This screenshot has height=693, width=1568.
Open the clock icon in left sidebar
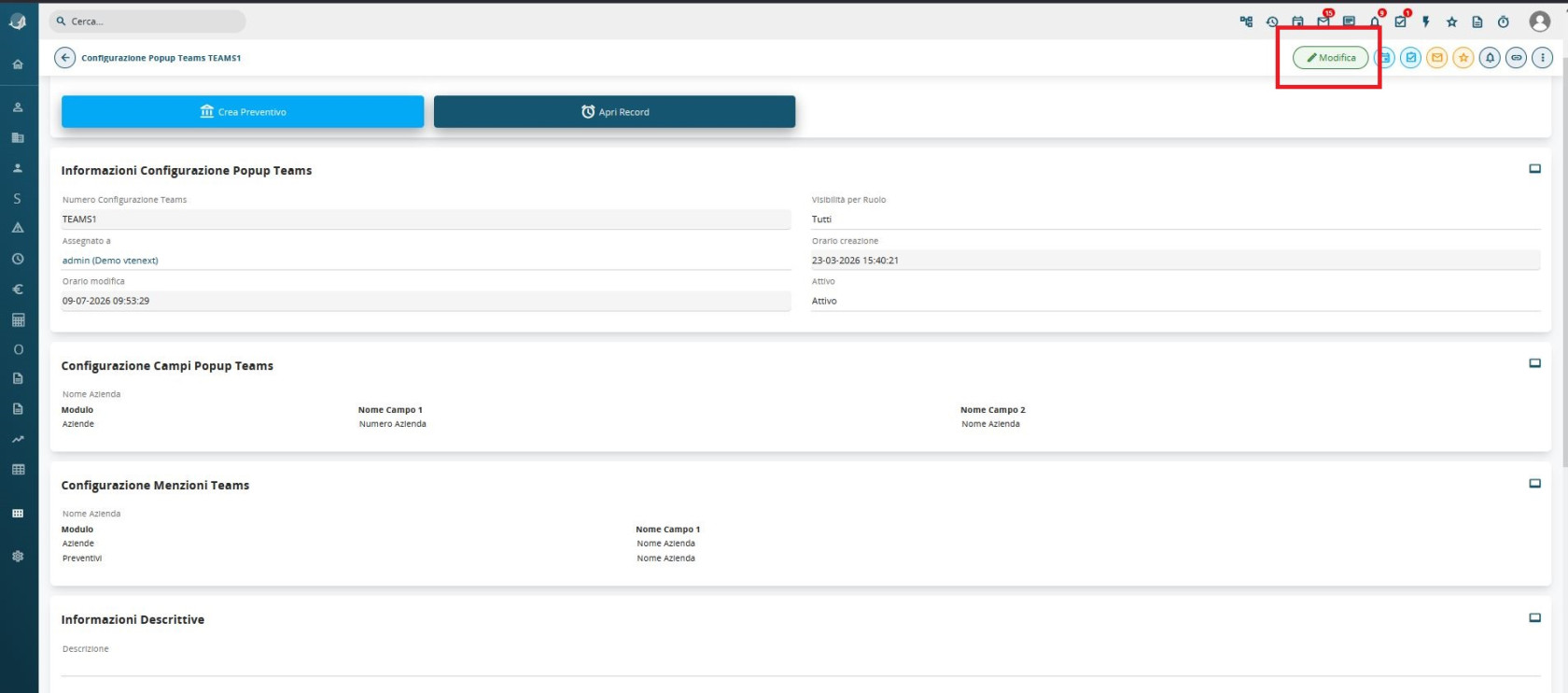(x=18, y=259)
